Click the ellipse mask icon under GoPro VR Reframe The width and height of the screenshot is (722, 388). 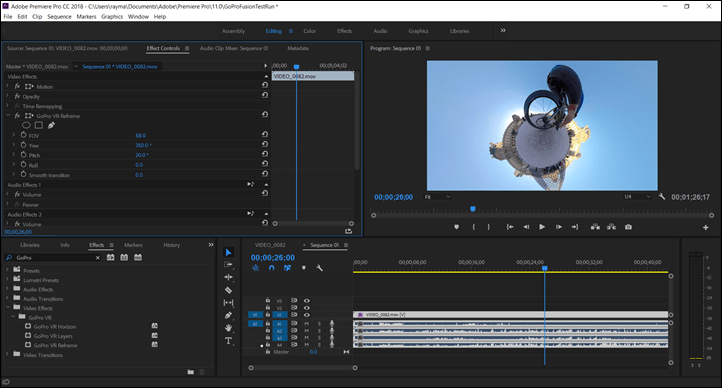pos(26,125)
